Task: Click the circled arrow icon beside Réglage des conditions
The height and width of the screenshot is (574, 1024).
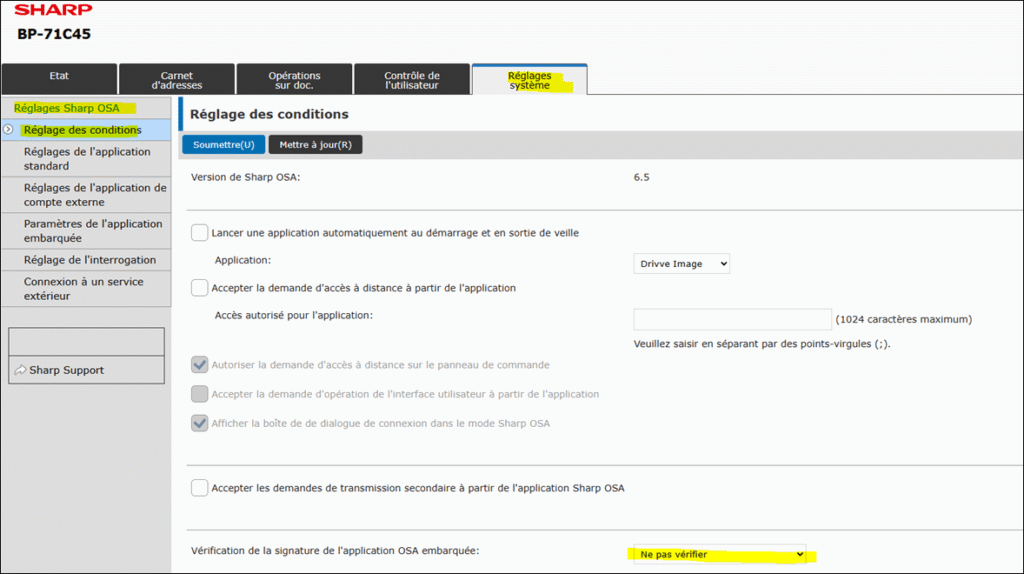Action: (x=8, y=129)
